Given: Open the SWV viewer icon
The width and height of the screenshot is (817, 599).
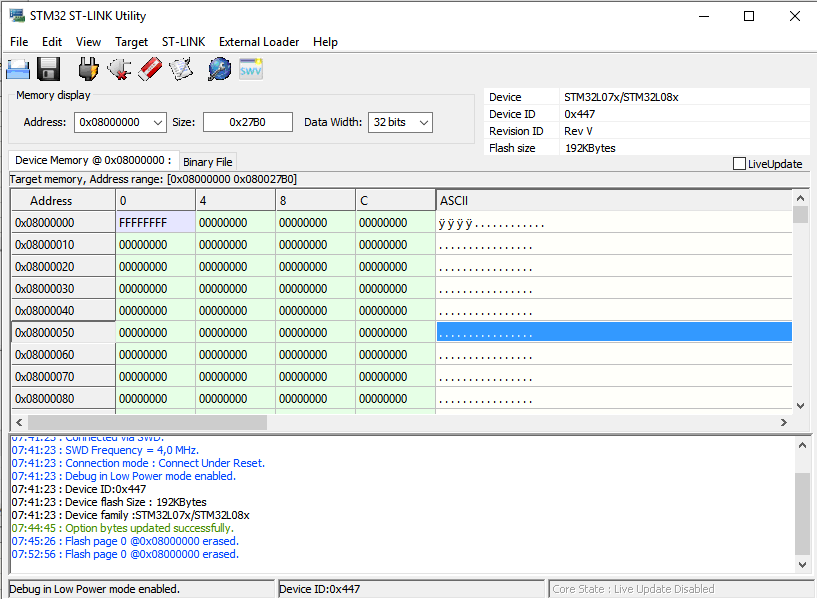Looking at the screenshot, I should tap(251, 69).
